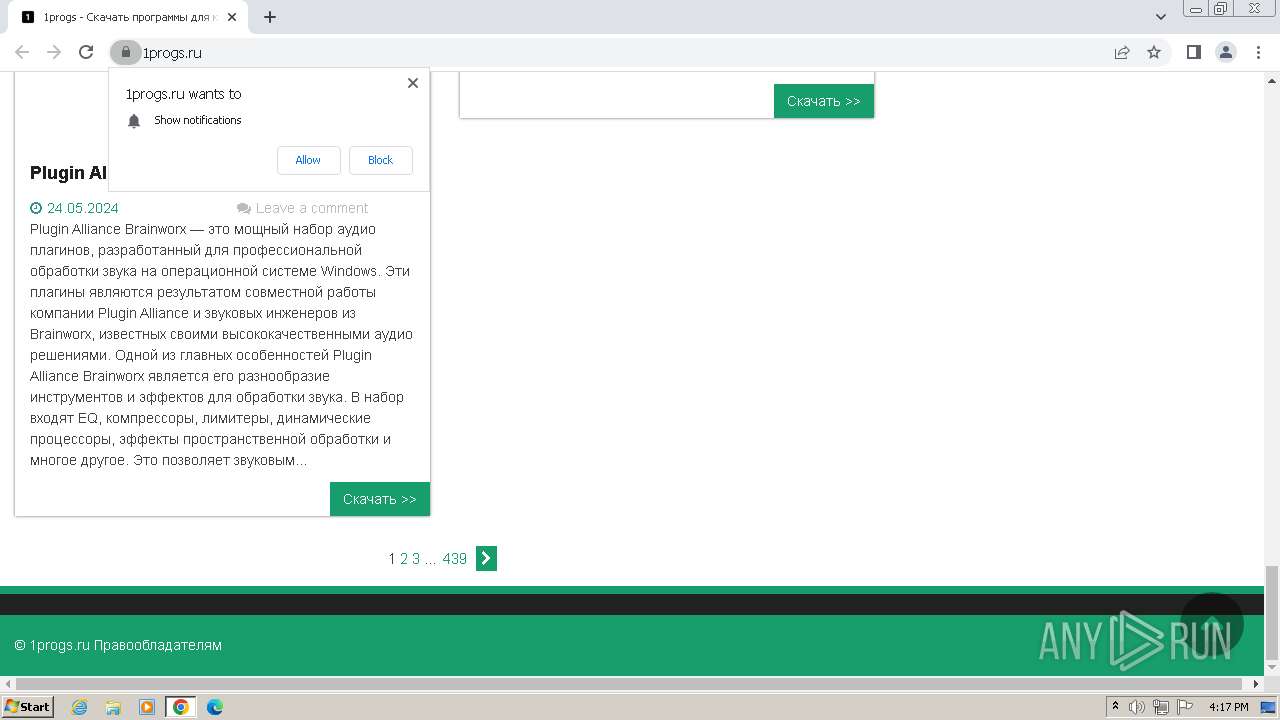Click the share page icon
Screen dimensions: 1280x720
click(1122, 52)
